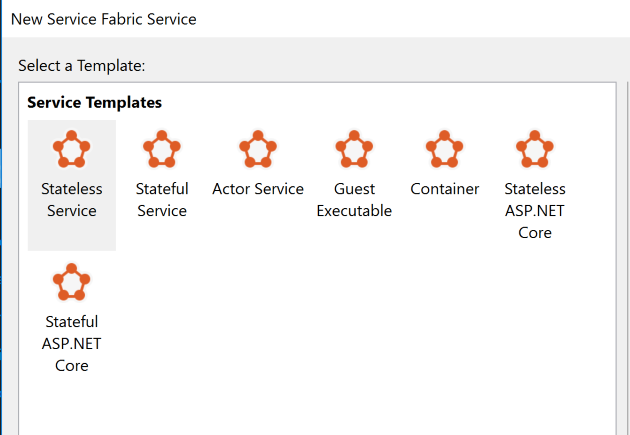Click the "Actor Service" text label
This screenshot has width=630, height=435.
point(258,189)
